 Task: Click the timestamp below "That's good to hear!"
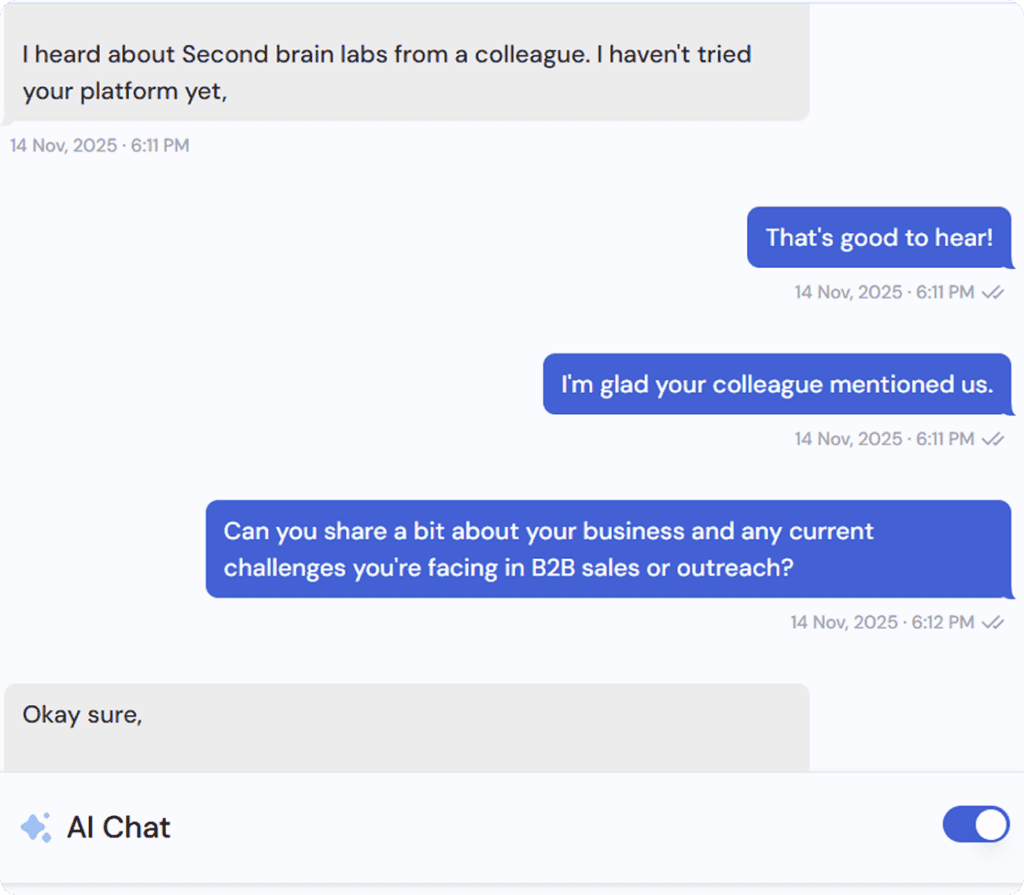pyautogui.click(x=883, y=292)
